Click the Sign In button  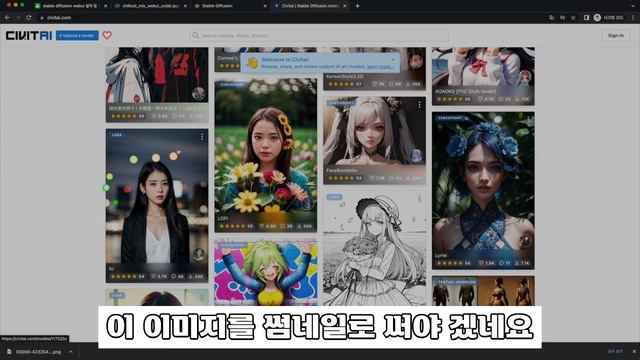click(616, 36)
